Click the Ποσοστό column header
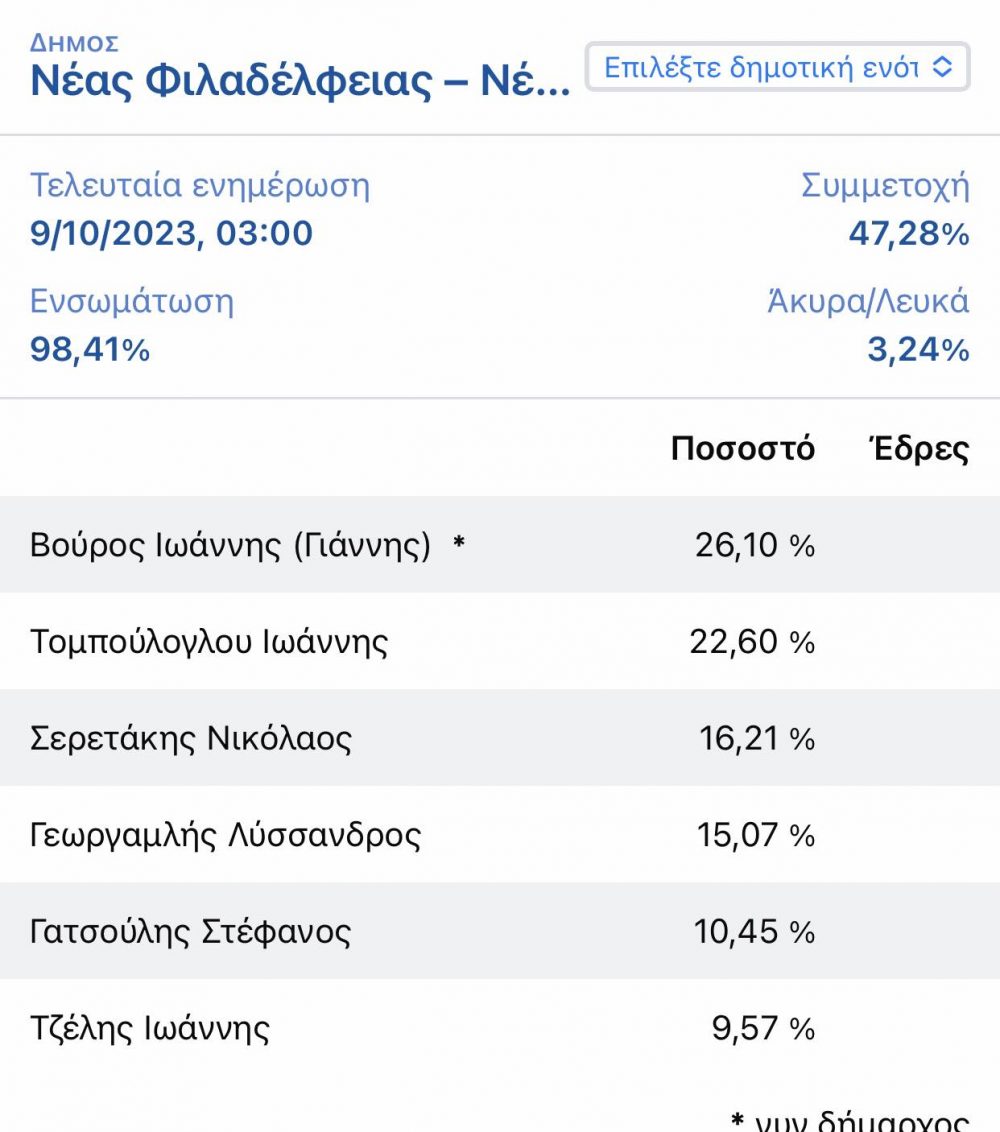This screenshot has width=1000, height=1132. pos(743,448)
